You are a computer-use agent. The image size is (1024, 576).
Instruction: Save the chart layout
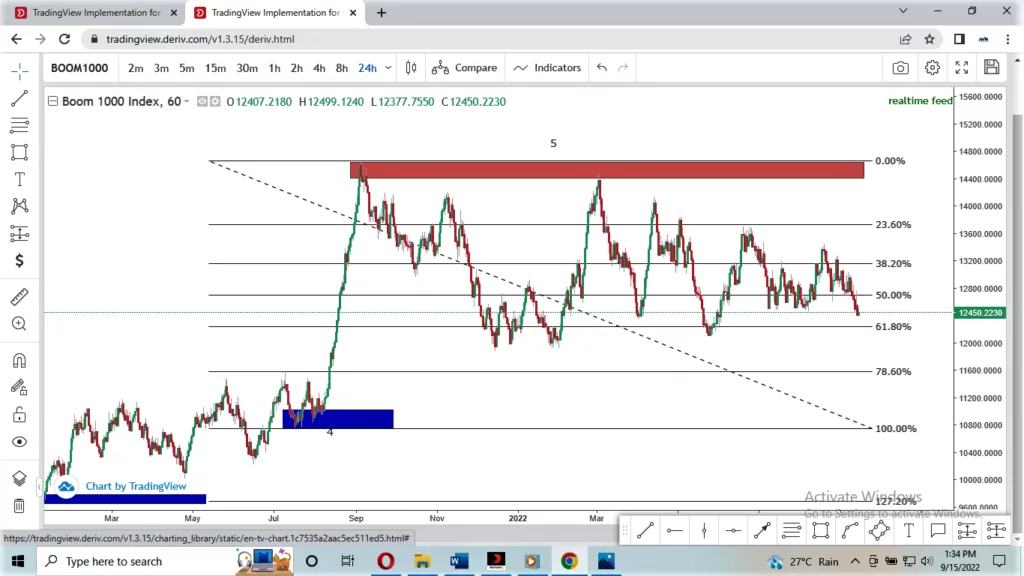992,67
